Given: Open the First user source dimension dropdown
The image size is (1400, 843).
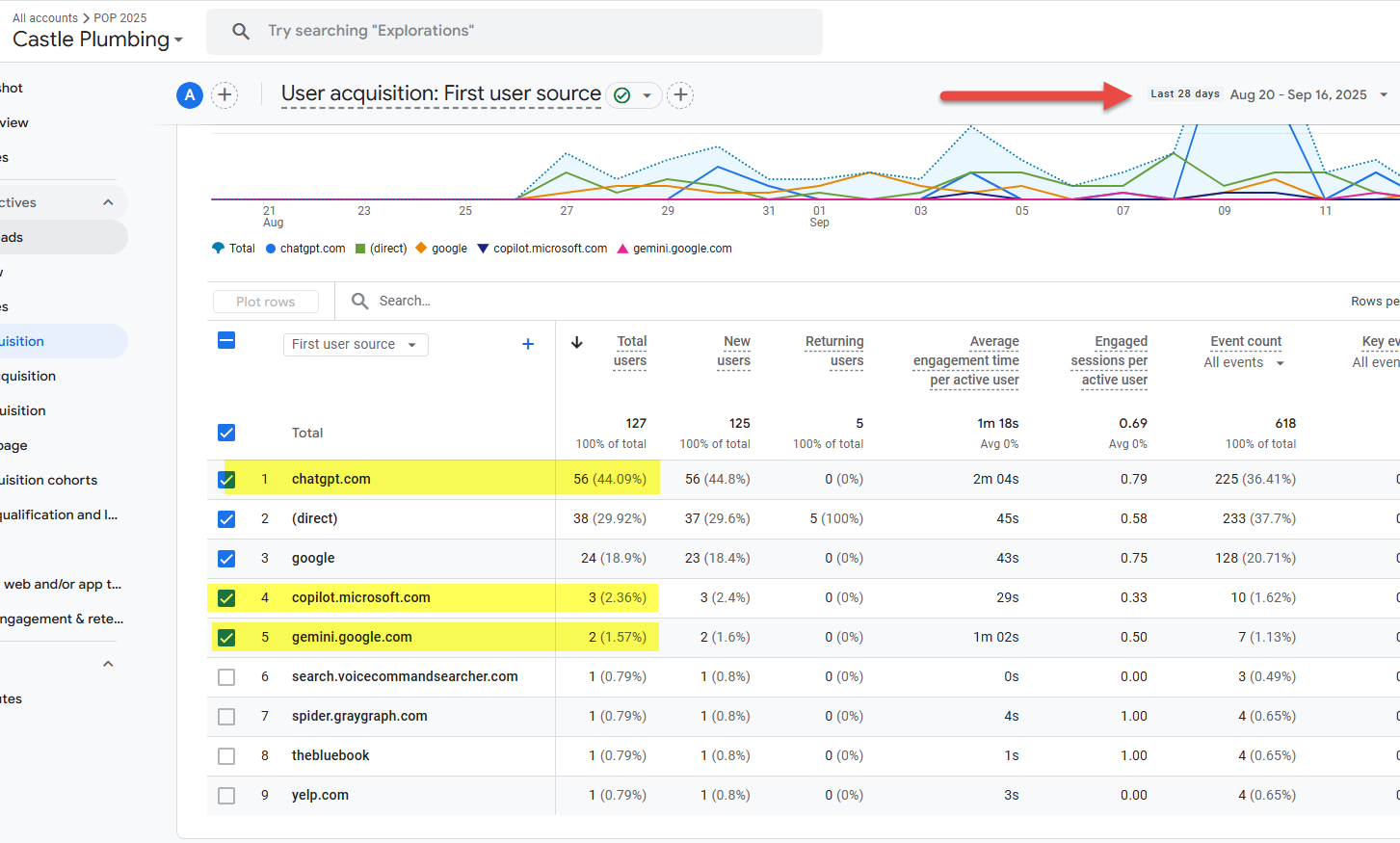Looking at the screenshot, I should (x=356, y=344).
